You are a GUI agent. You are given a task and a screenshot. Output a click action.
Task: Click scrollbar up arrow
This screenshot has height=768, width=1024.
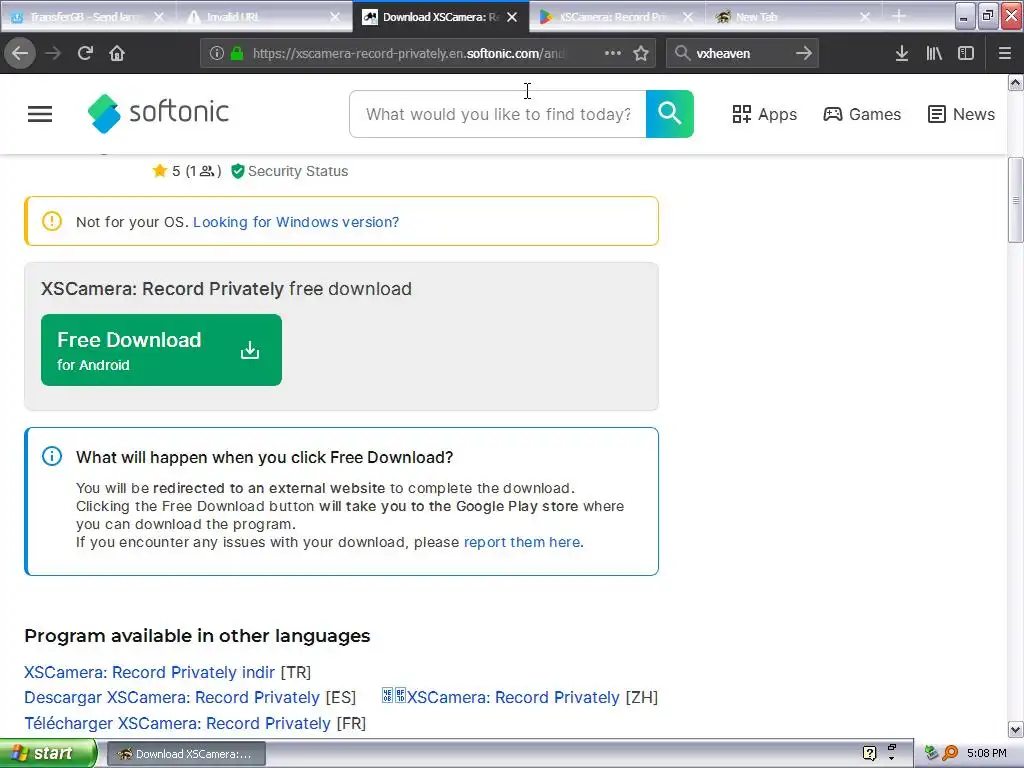tap(1015, 82)
